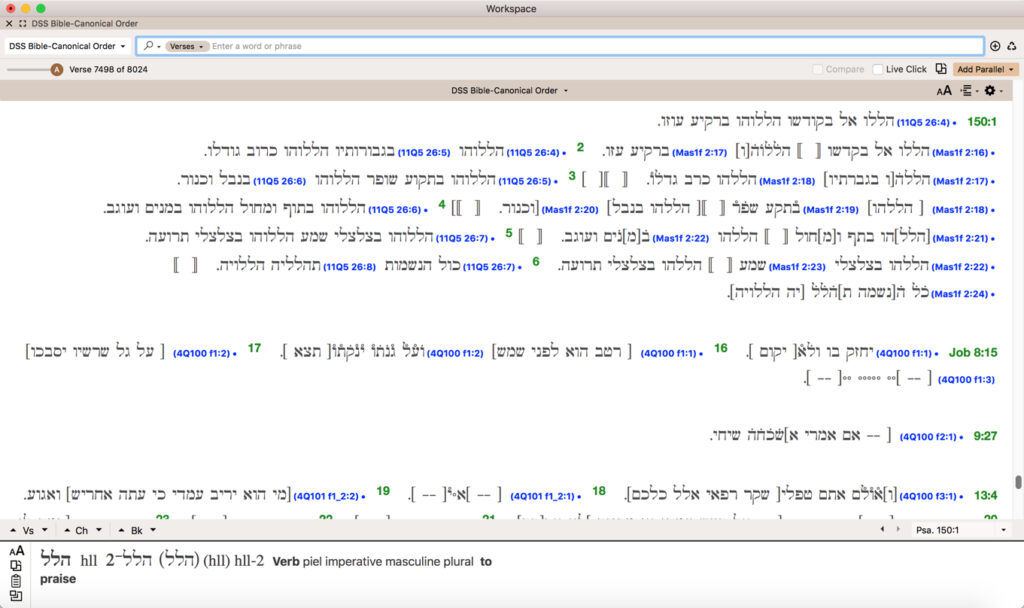Open the DSS Bible-Canonical Order module dropdown
1024x608 pixels.
pos(67,46)
